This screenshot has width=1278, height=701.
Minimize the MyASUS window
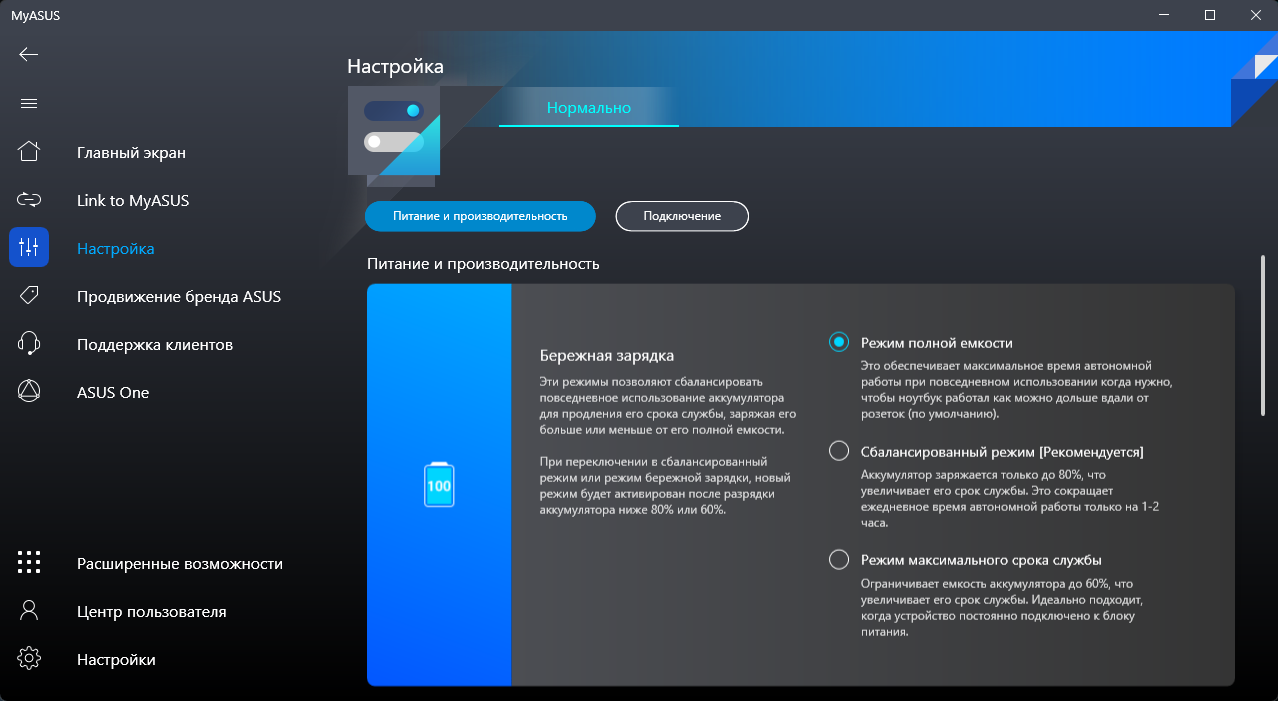(x=1163, y=15)
